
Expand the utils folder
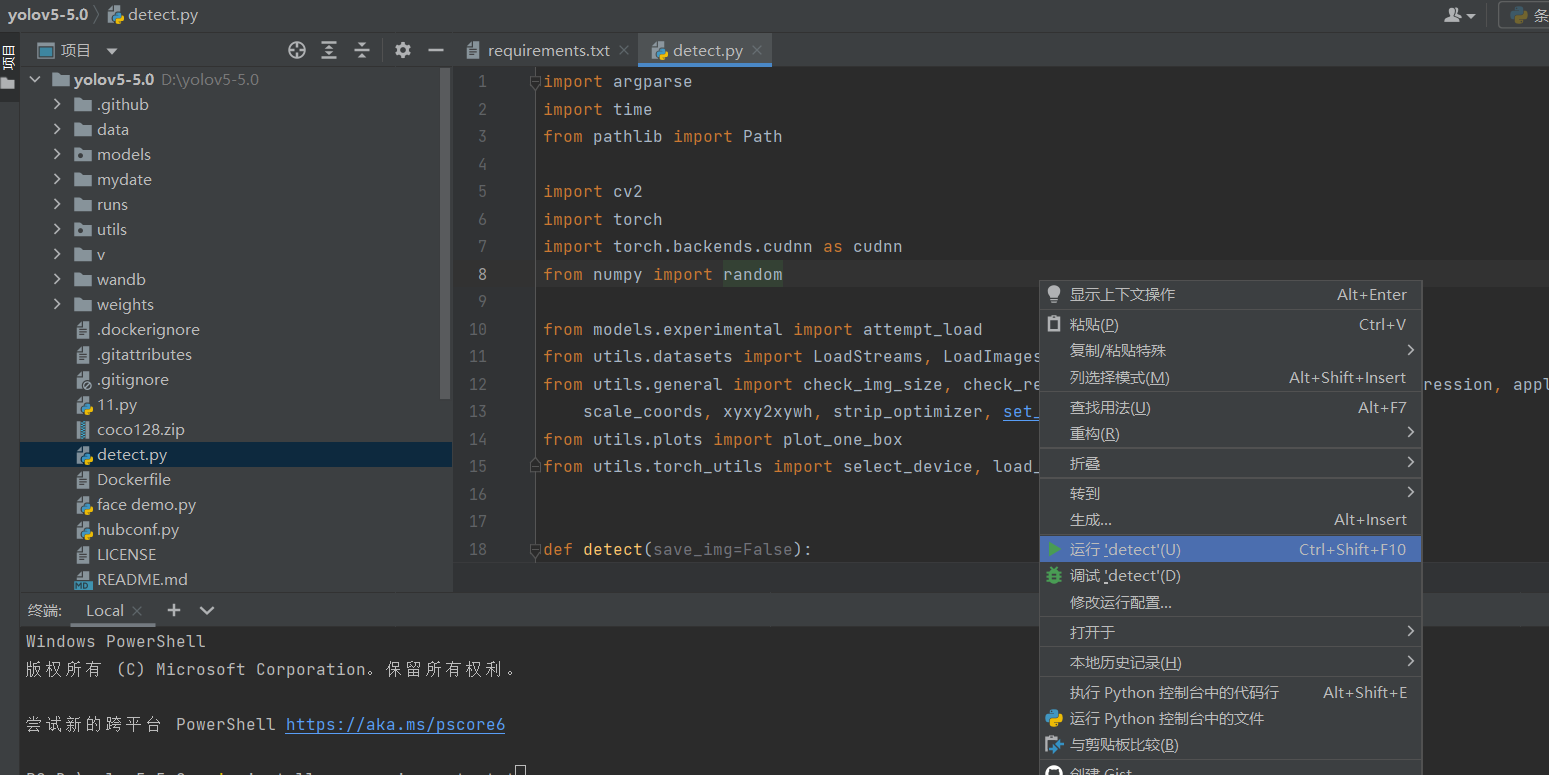click(x=58, y=229)
